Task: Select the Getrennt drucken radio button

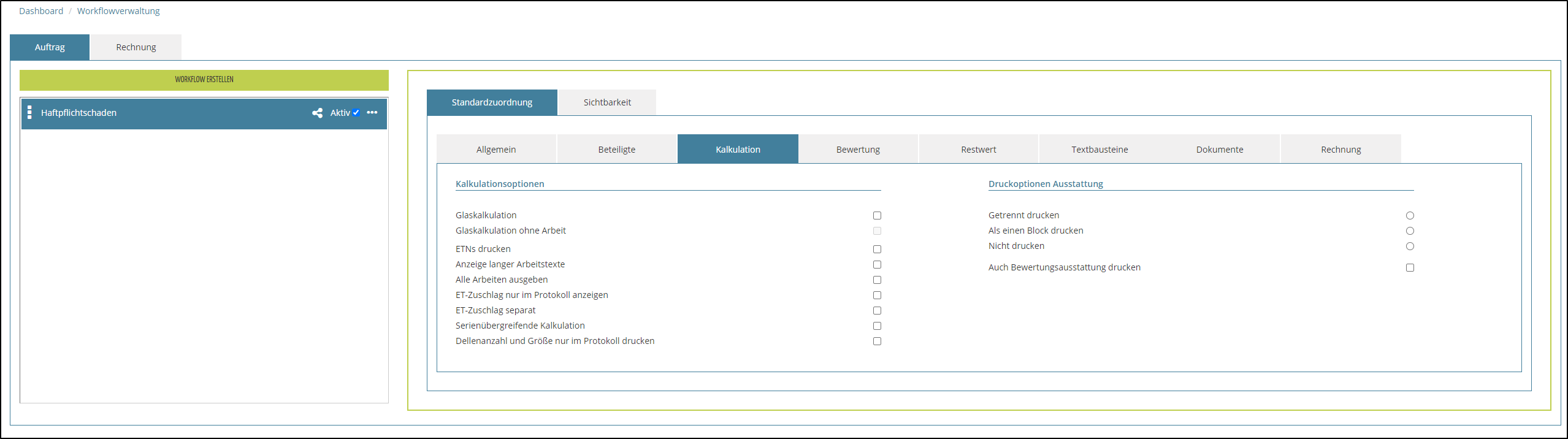Action: coord(1410,216)
